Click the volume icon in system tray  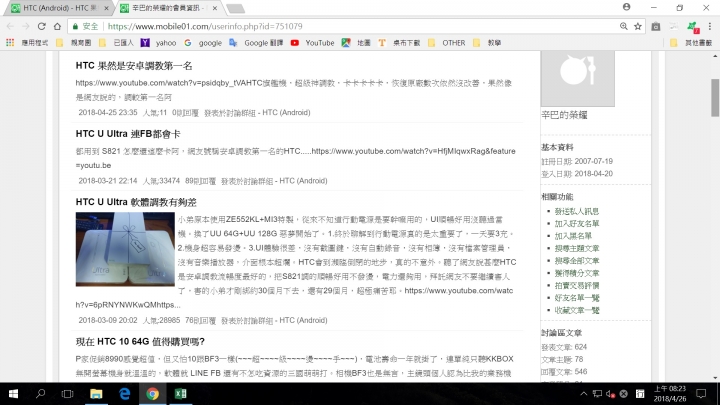(x=610, y=394)
